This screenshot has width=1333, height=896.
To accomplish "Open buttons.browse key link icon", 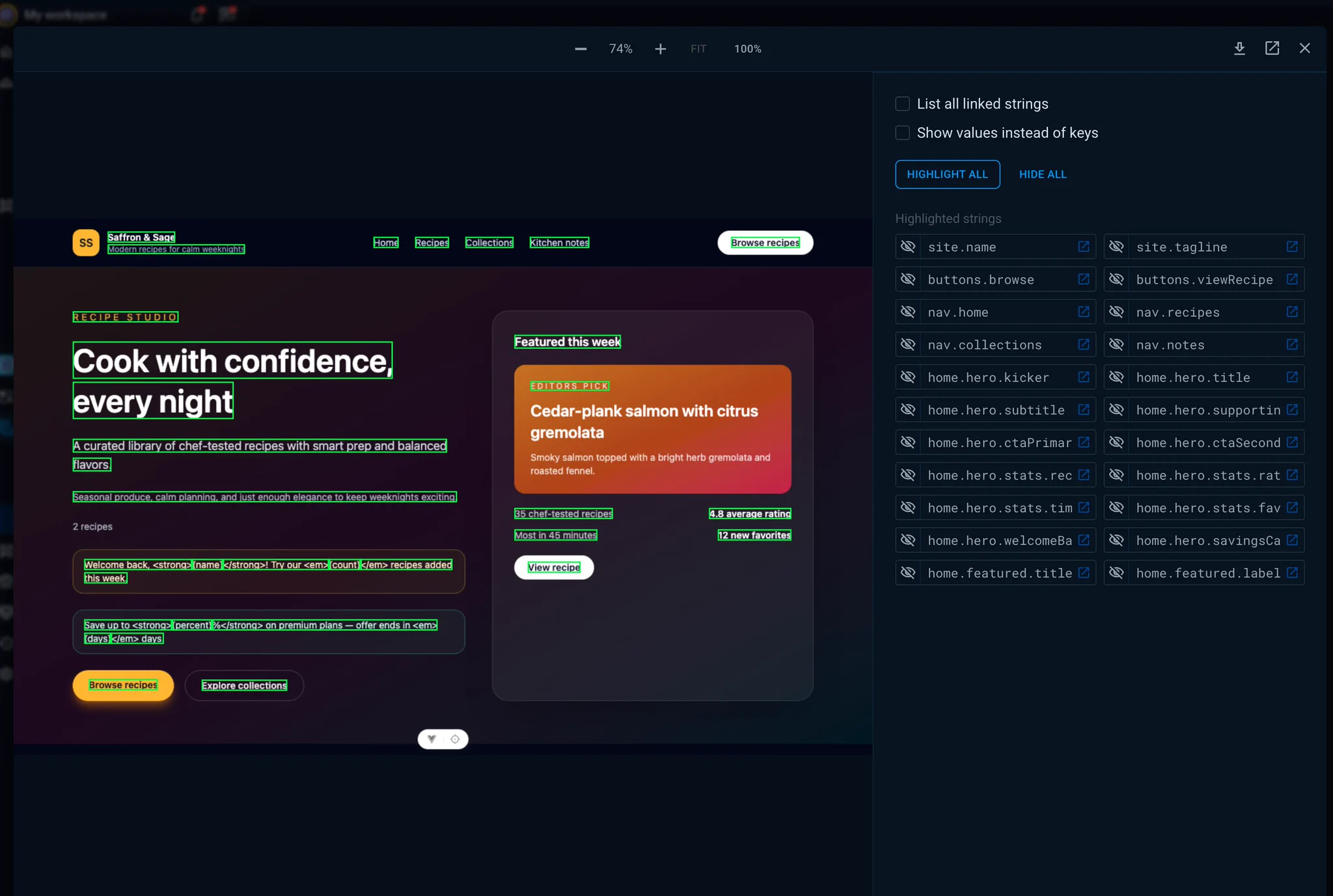I will point(1084,279).
